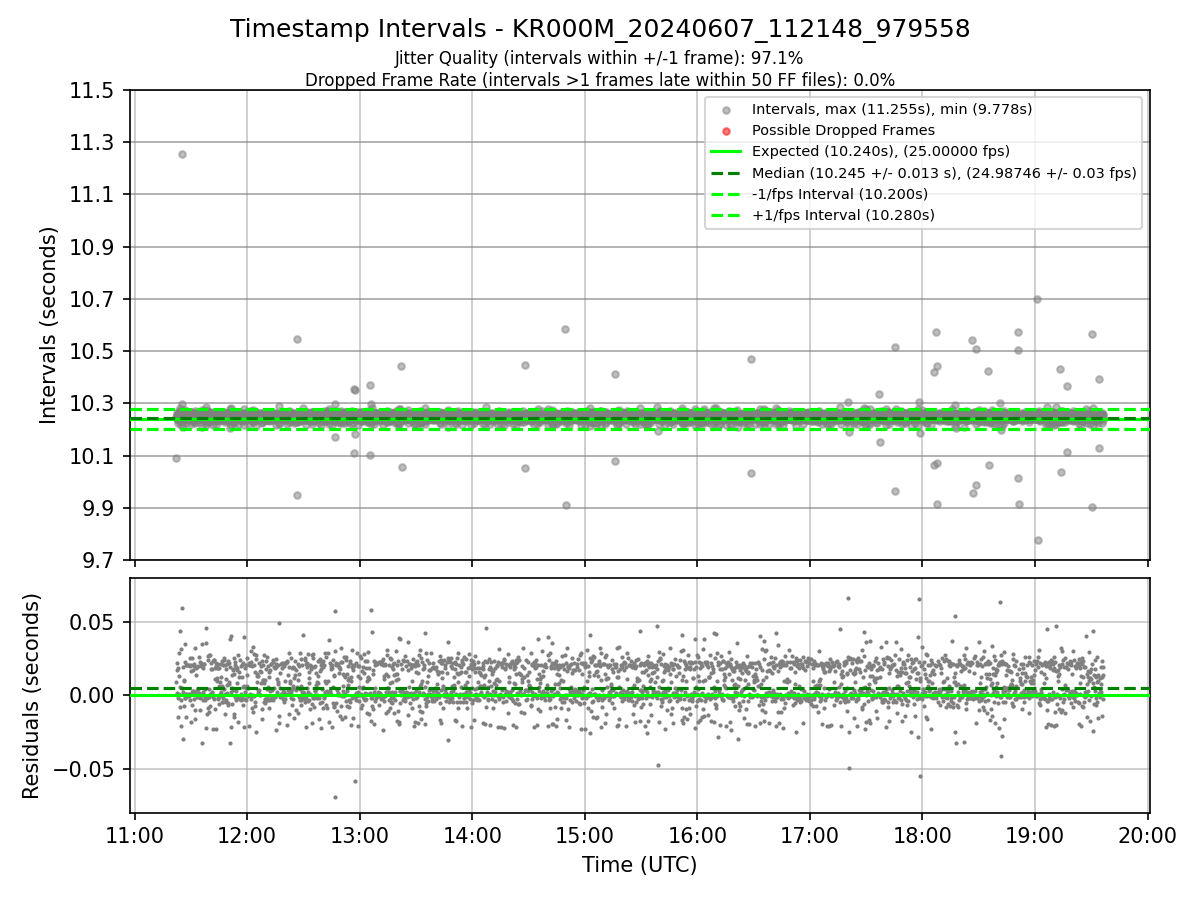The image size is (1200, 900).
Task: Click the legend entry 'Possible Dropped Frames'
Action: [843, 130]
